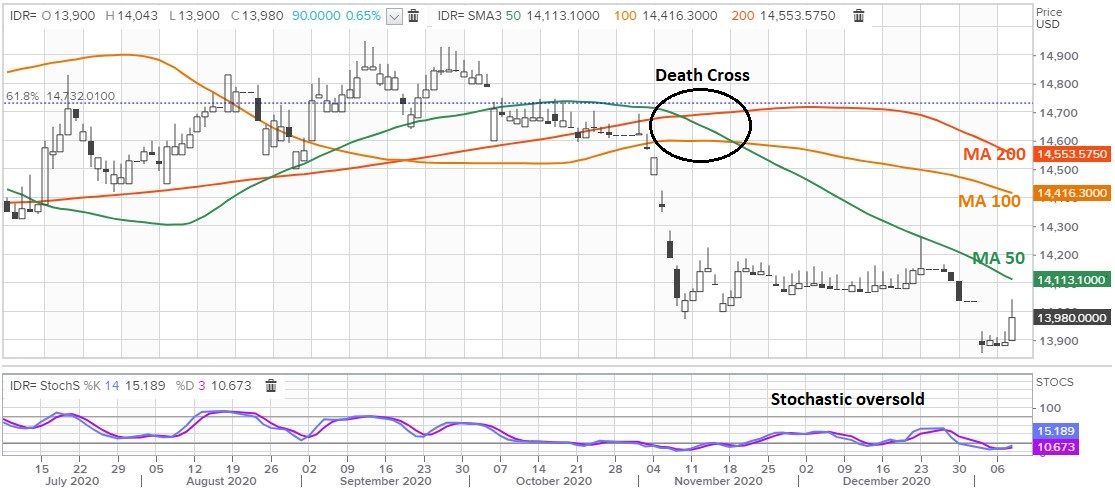Click the July 2020 label on time axis
The image size is (1115, 490).
72,481
